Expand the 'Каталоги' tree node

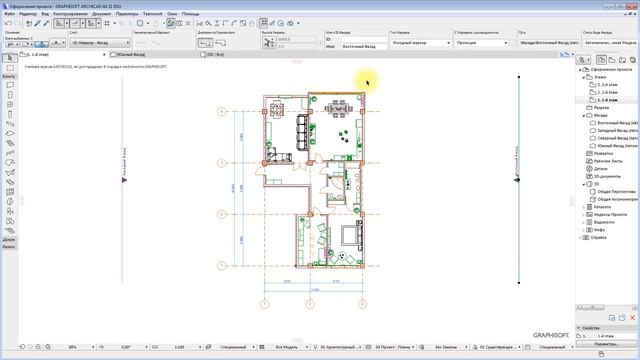(584, 207)
